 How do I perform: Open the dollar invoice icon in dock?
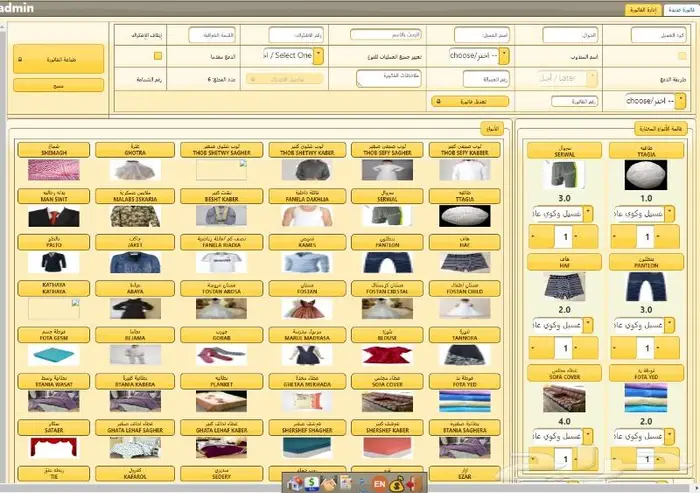point(312,482)
